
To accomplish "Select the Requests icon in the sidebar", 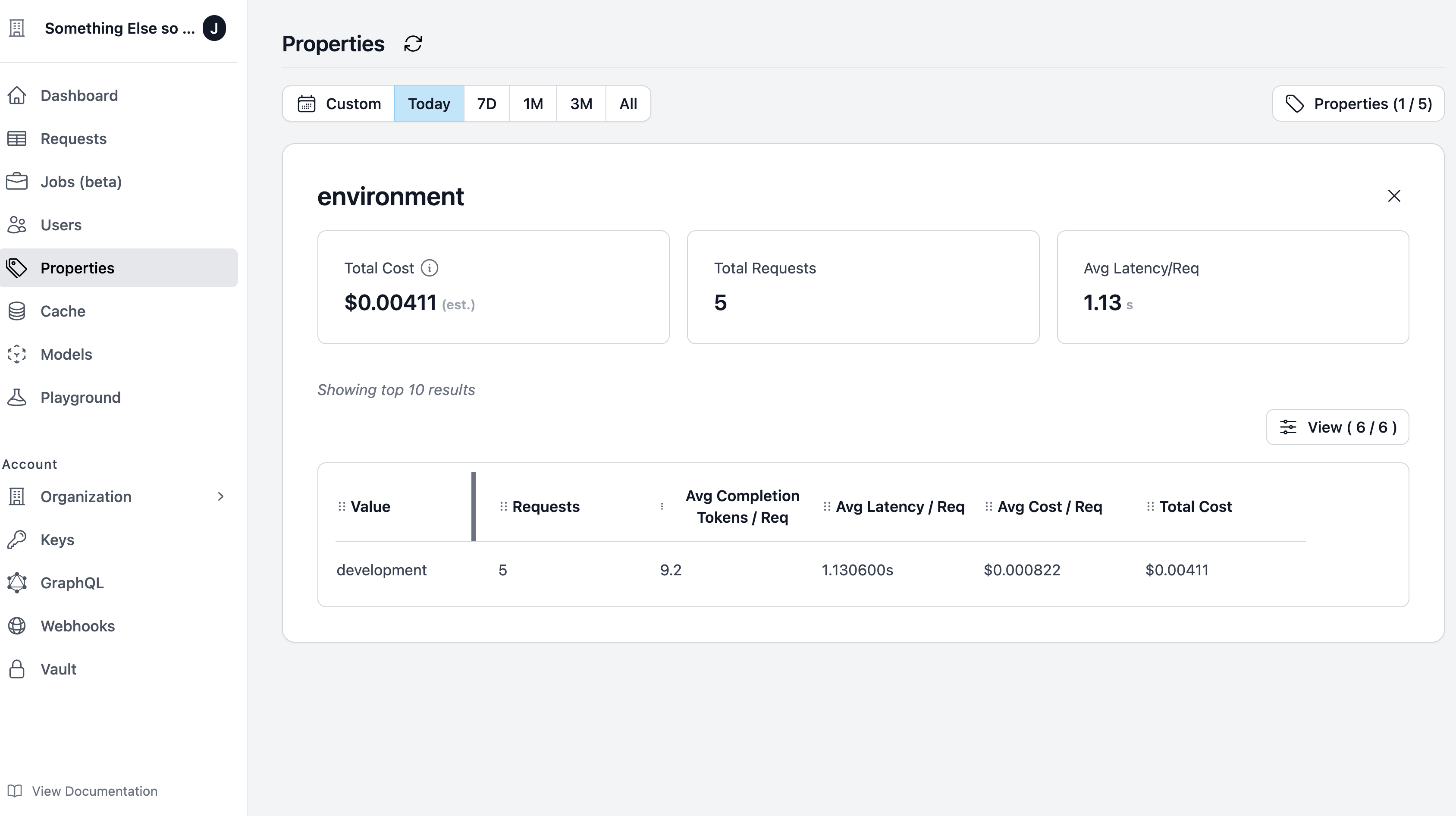I will pyautogui.click(x=16, y=138).
